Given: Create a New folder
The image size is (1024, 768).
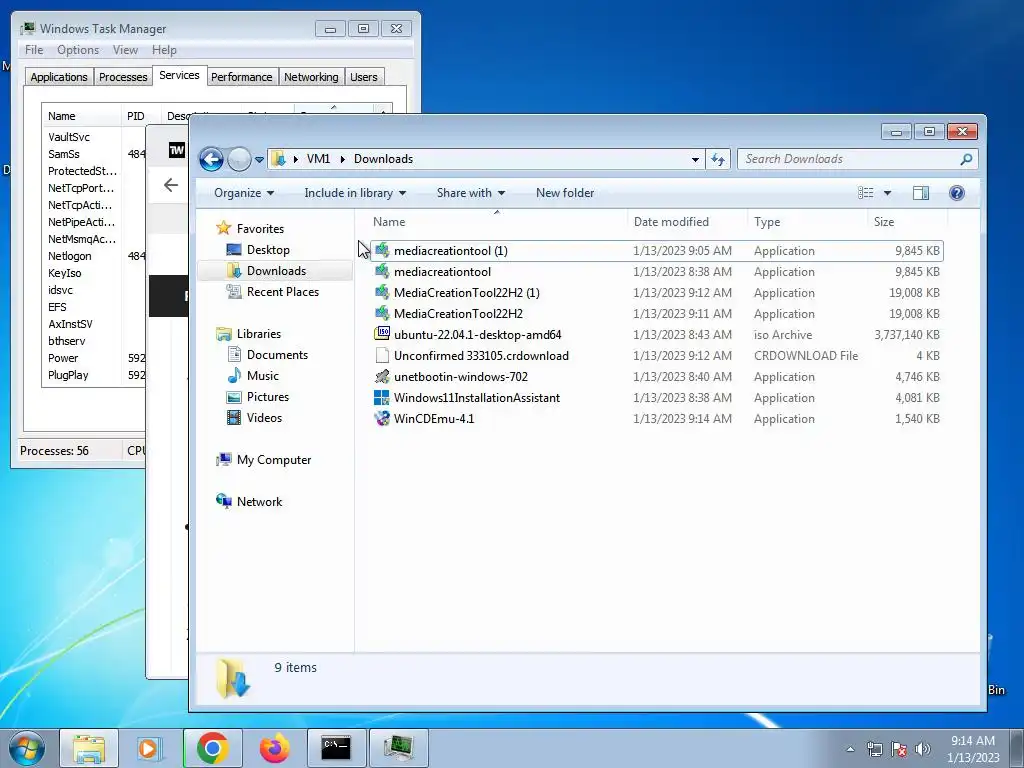Looking at the screenshot, I should coord(565,193).
